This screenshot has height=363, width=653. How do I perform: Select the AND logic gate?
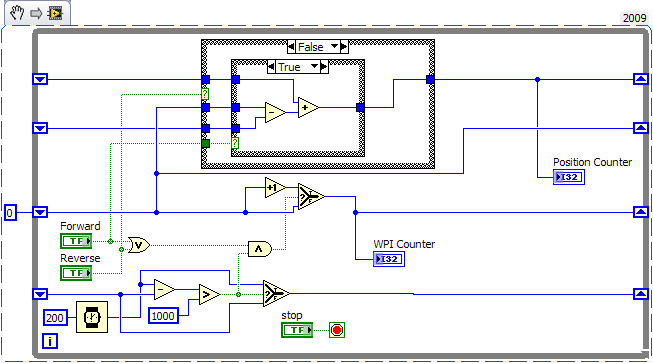click(259, 249)
